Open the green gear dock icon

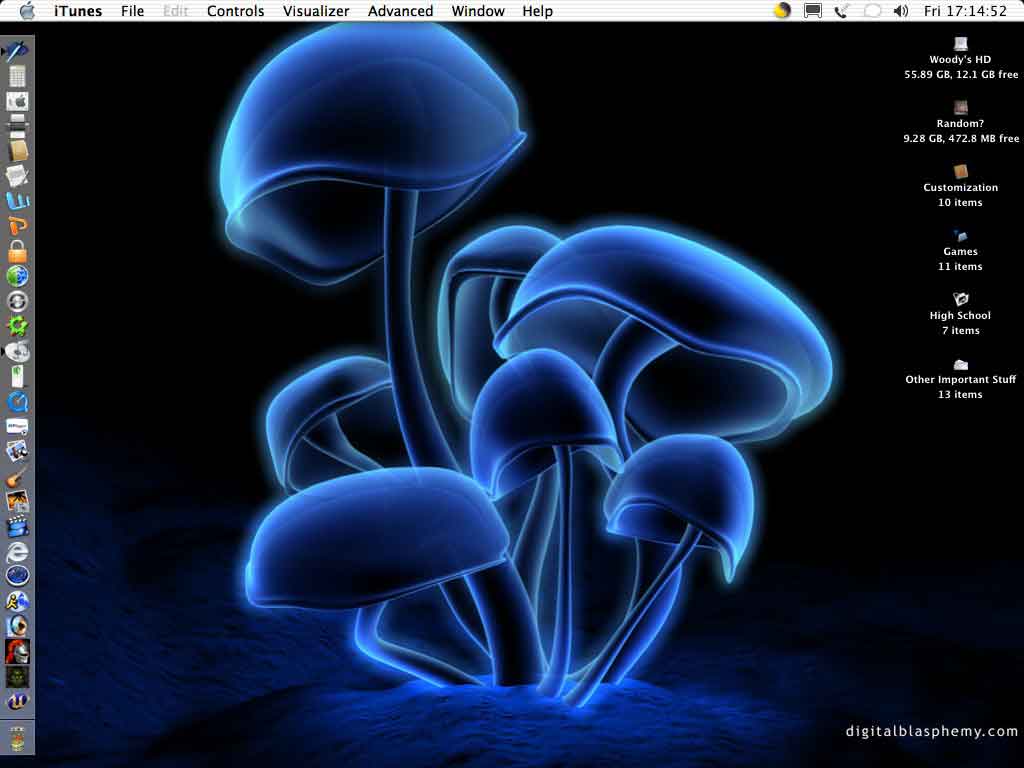[x=17, y=326]
